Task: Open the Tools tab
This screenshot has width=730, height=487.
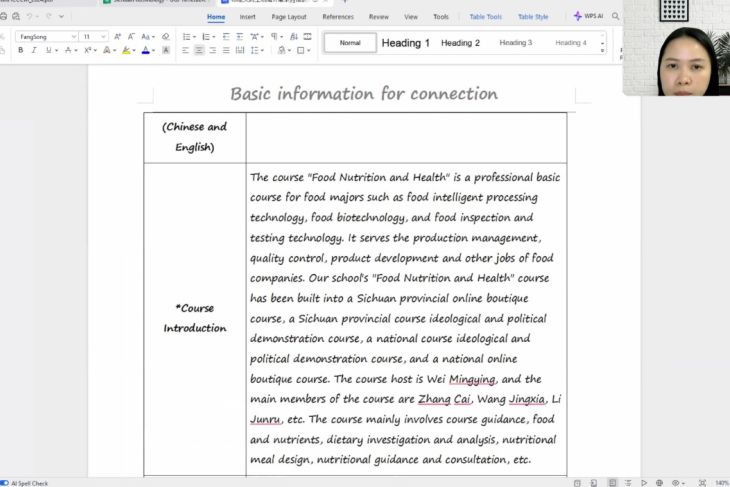Action: tap(441, 17)
